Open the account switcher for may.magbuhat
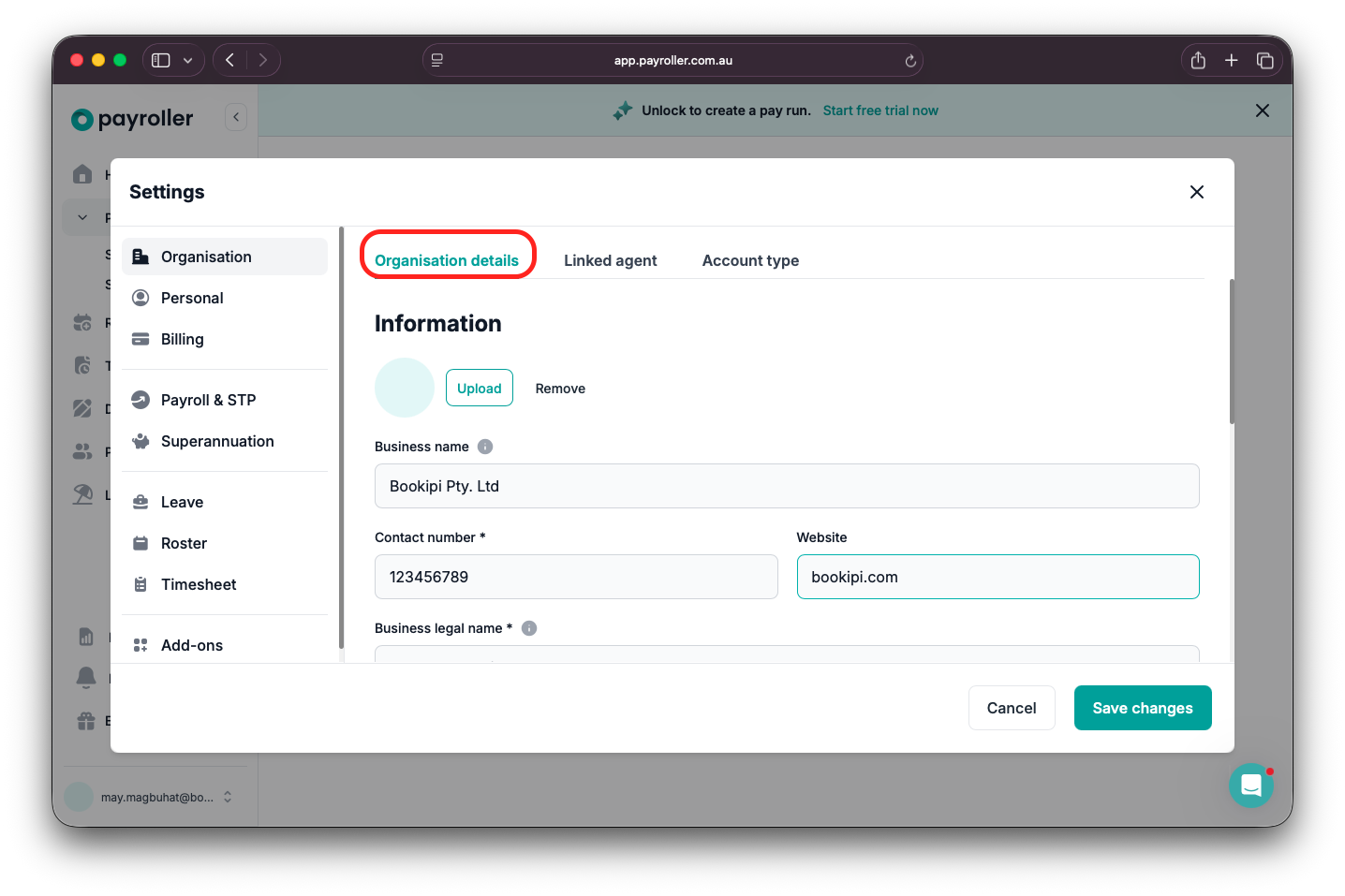This screenshot has width=1345, height=896. coord(150,797)
